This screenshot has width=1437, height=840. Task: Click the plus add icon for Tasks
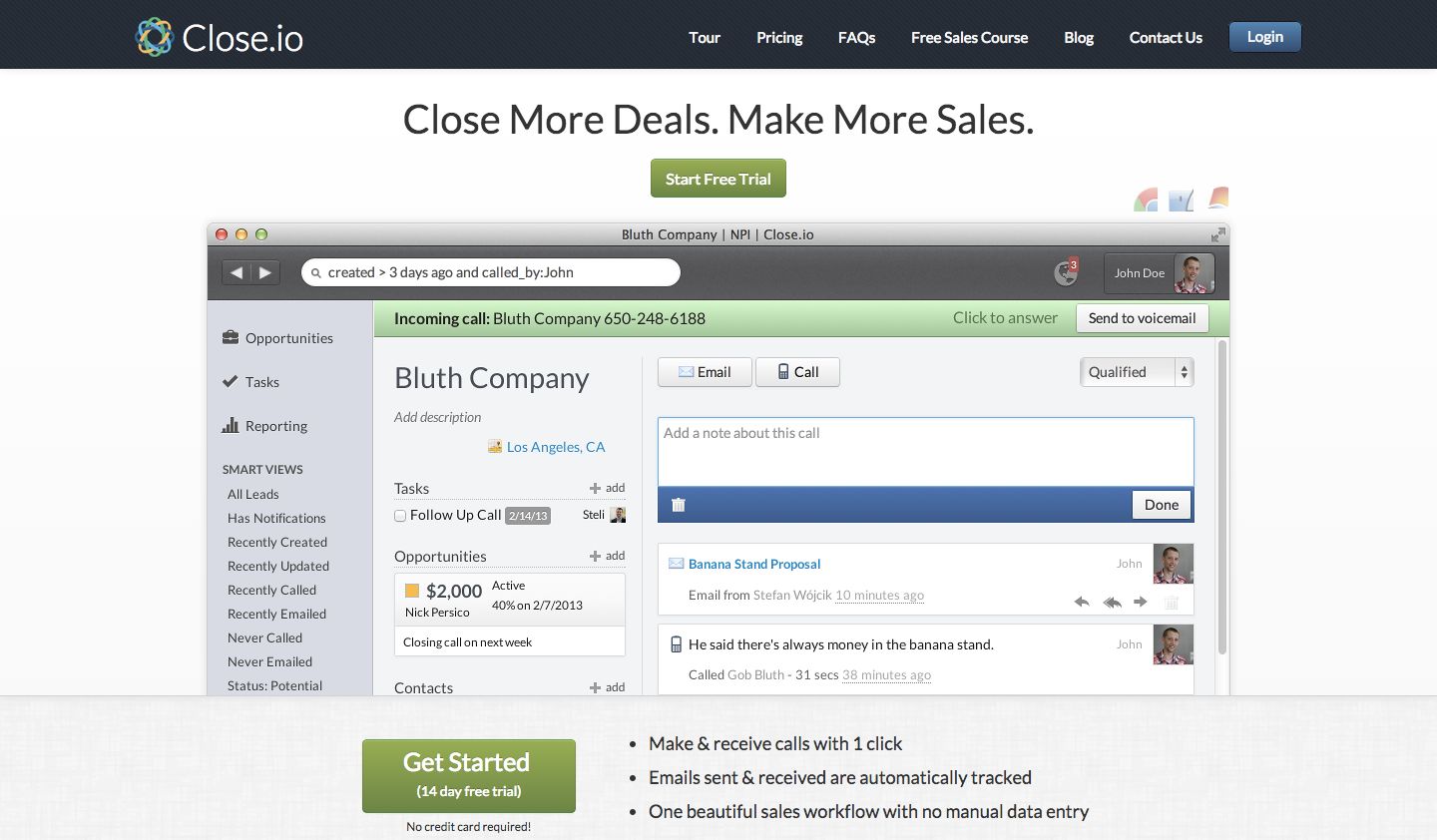click(596, 488)
